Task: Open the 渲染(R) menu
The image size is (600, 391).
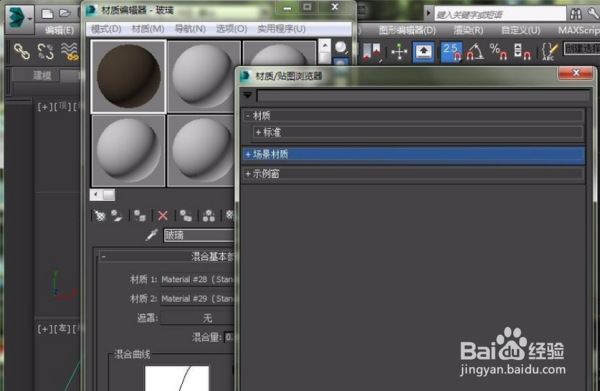Action: [468, 30]
